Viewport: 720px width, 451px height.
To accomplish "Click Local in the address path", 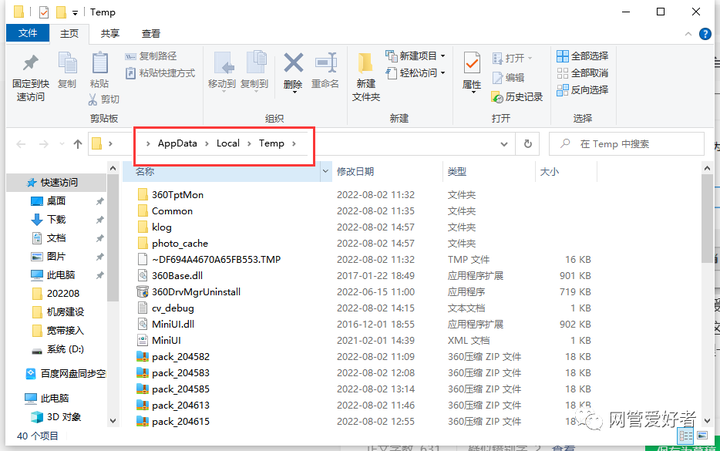I will coord(228,143).
